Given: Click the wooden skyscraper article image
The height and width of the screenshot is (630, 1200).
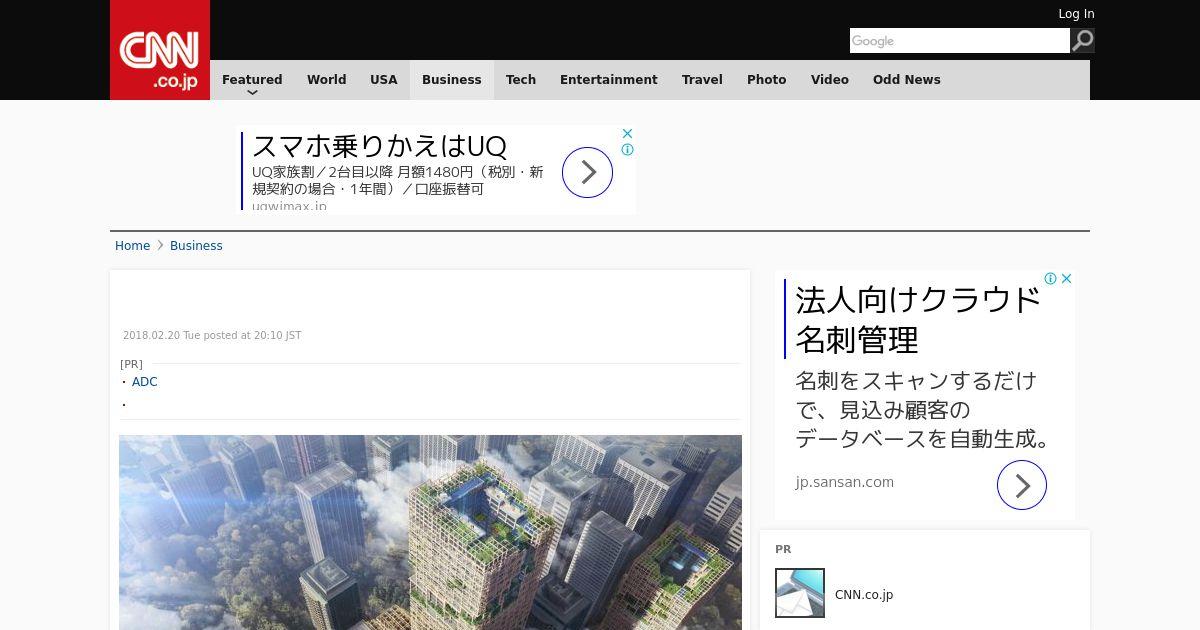Looking at the screenshot, I should (430, 532).
